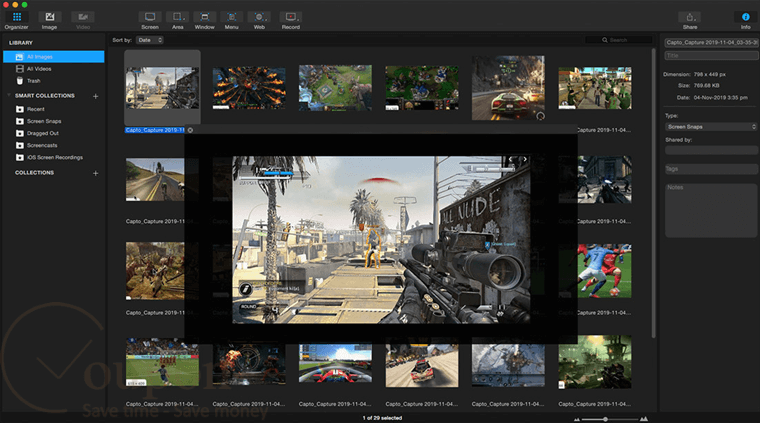This screenshot has height=423, width=760.
Task: Close the quick look preview
Action: click(x=190, y=130)
